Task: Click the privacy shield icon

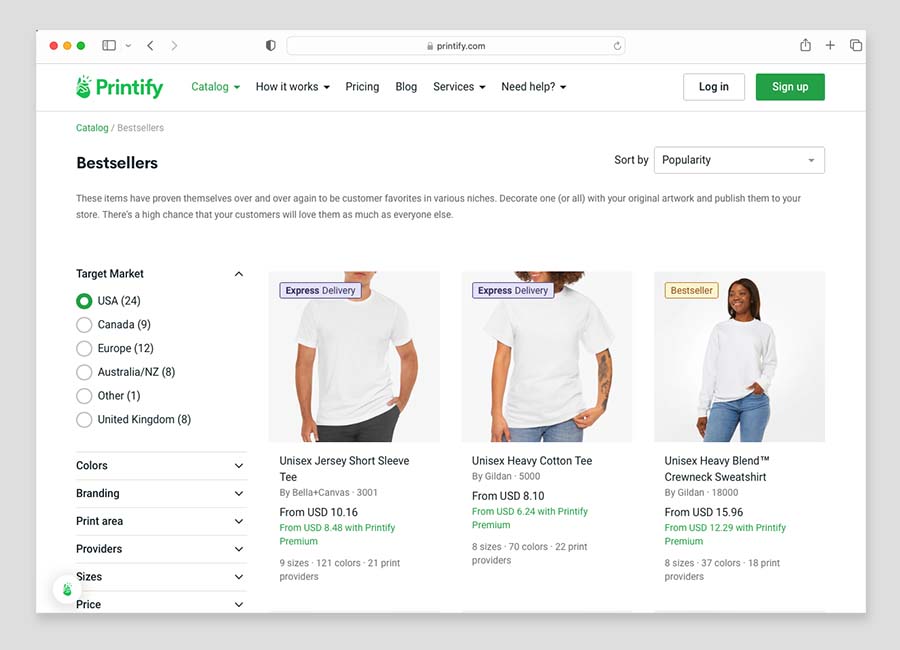Action: pos(269,45)
